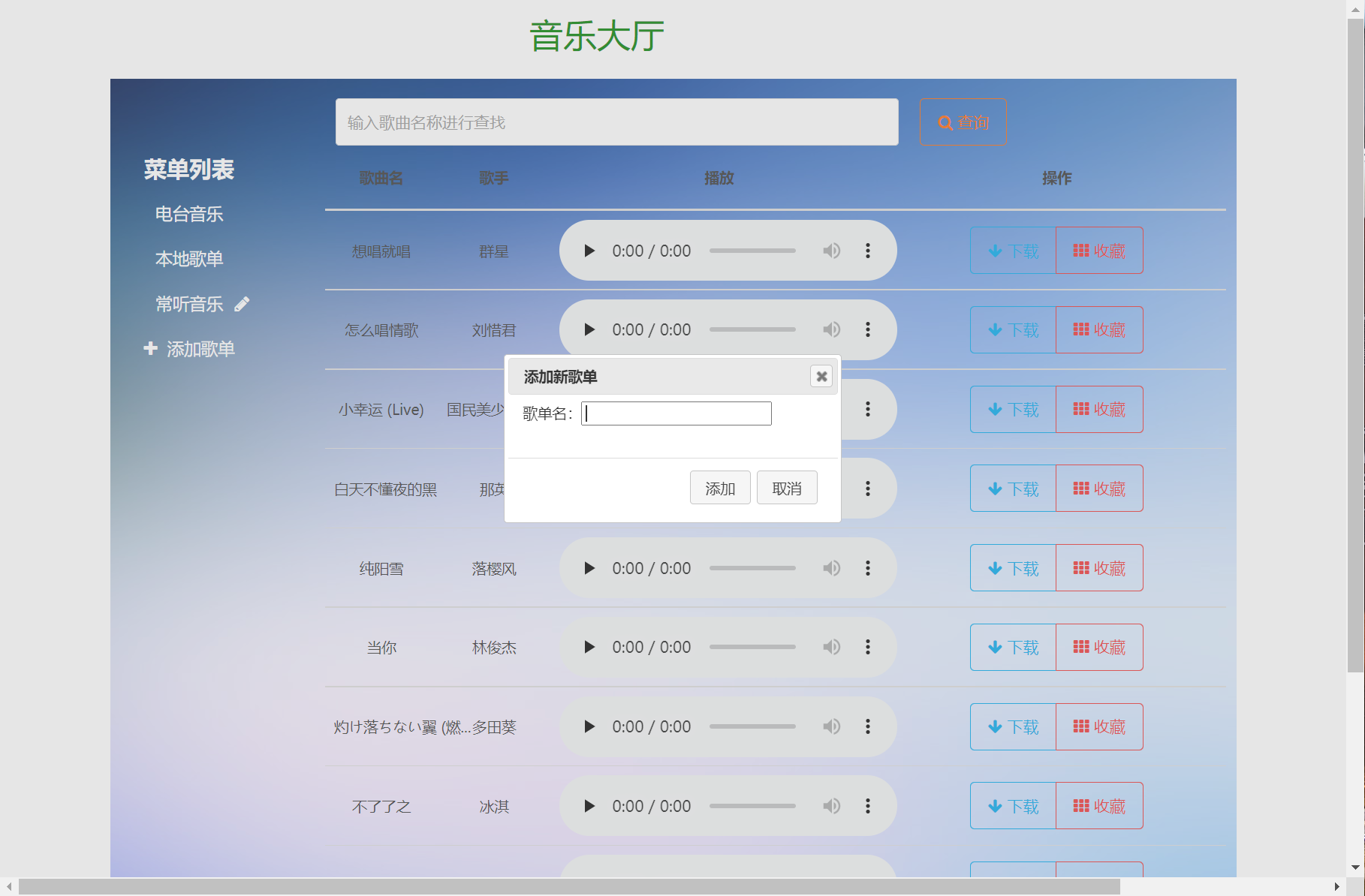1365x896 pixels.
Task: Cancel the dialog with 取消
Action: click(x=786, y=488)
